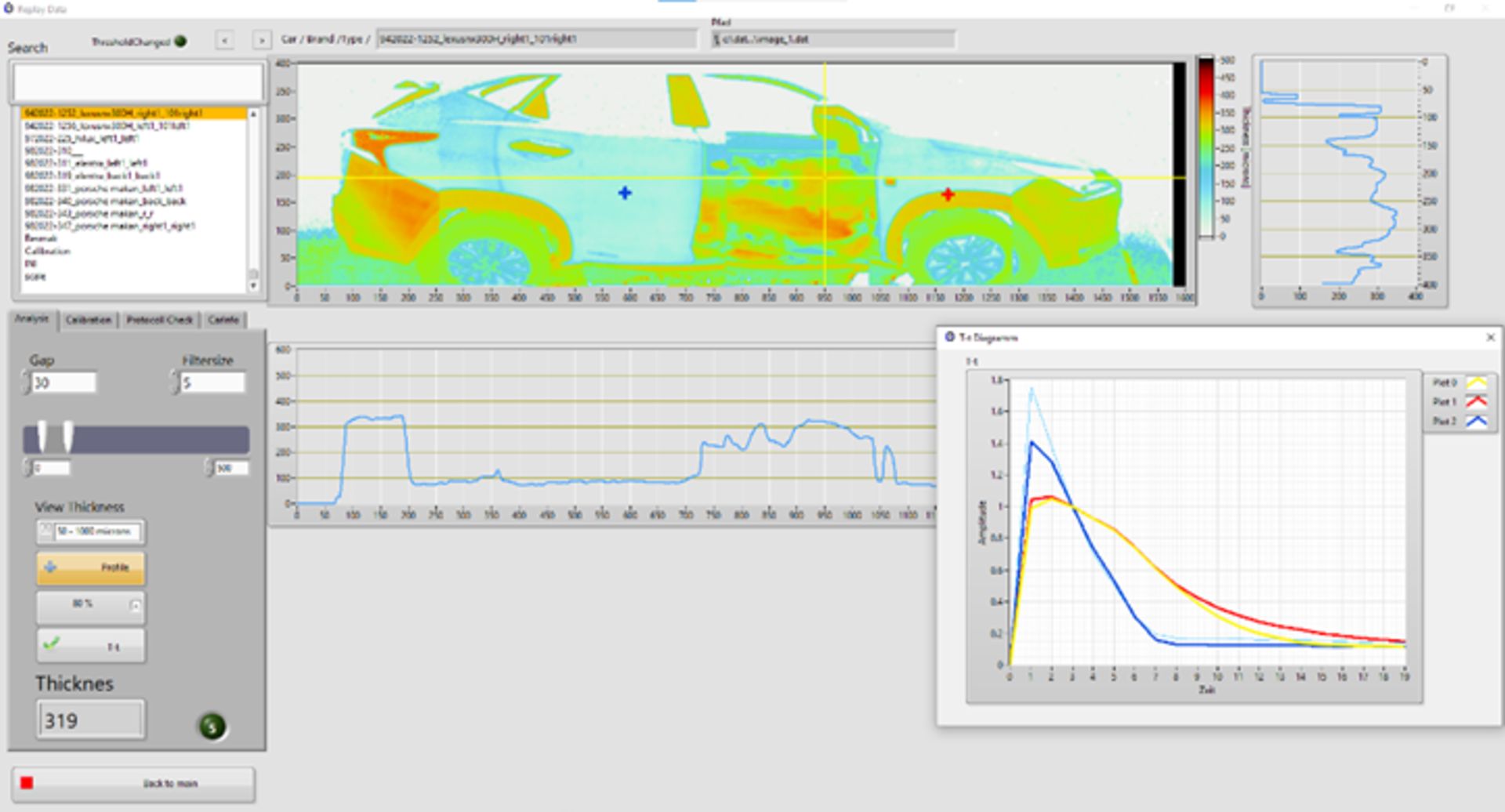Click the Back to main button
Viewport: 1505px width, 812px height.
pyautogui.click(x=133, y=783)
